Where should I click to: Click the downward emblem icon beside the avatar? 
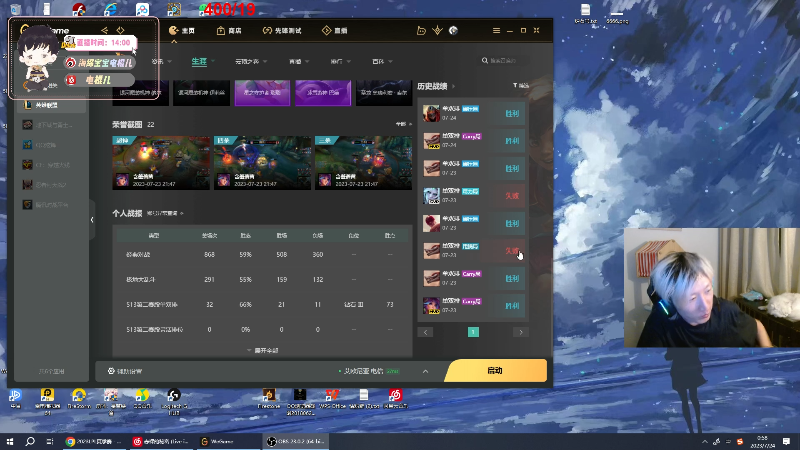coord(437,31)
